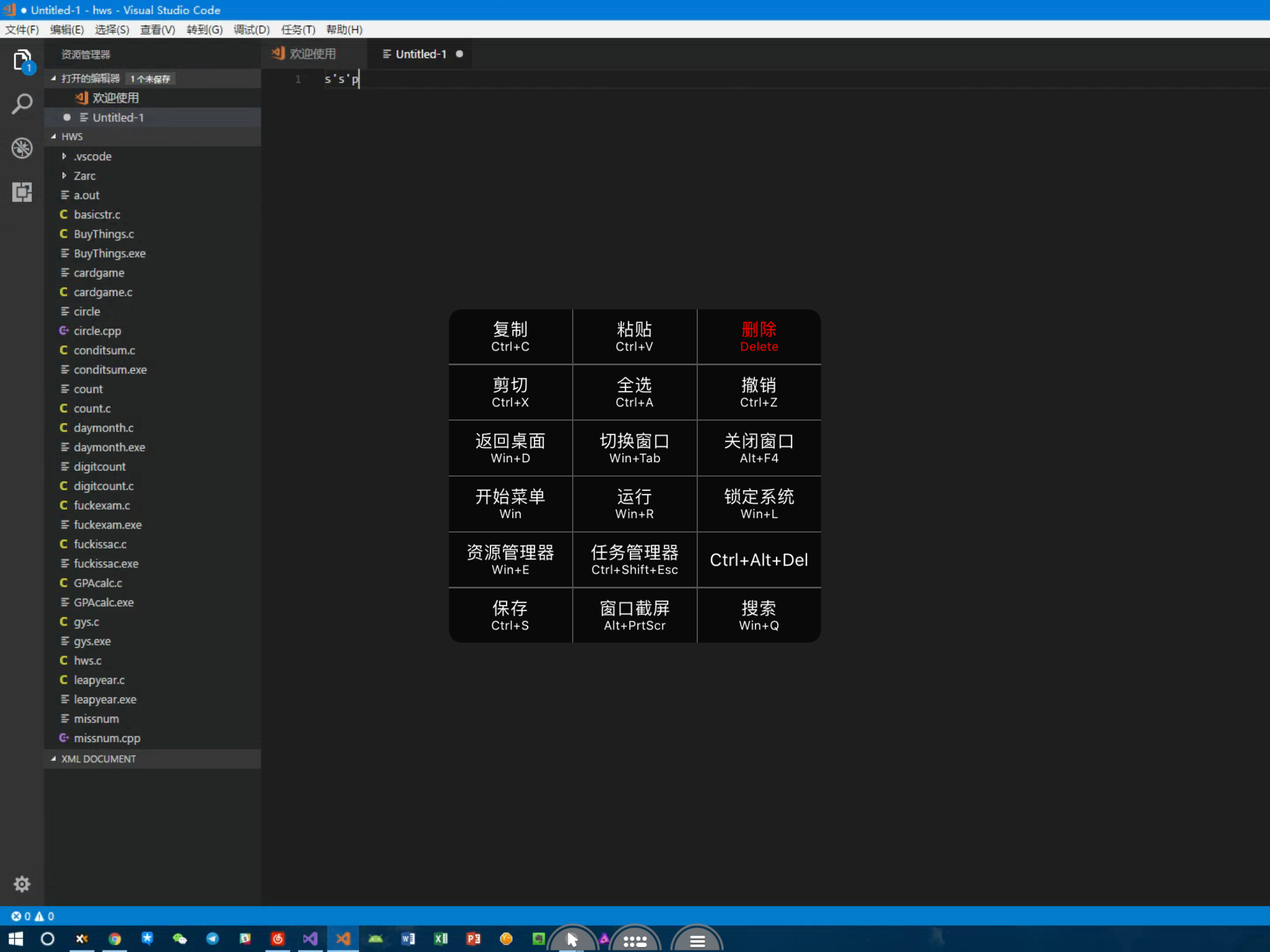Click the Extensions icon in sidebar
The height and width of the screenshot is (952, 1270).
coord(22,192)
